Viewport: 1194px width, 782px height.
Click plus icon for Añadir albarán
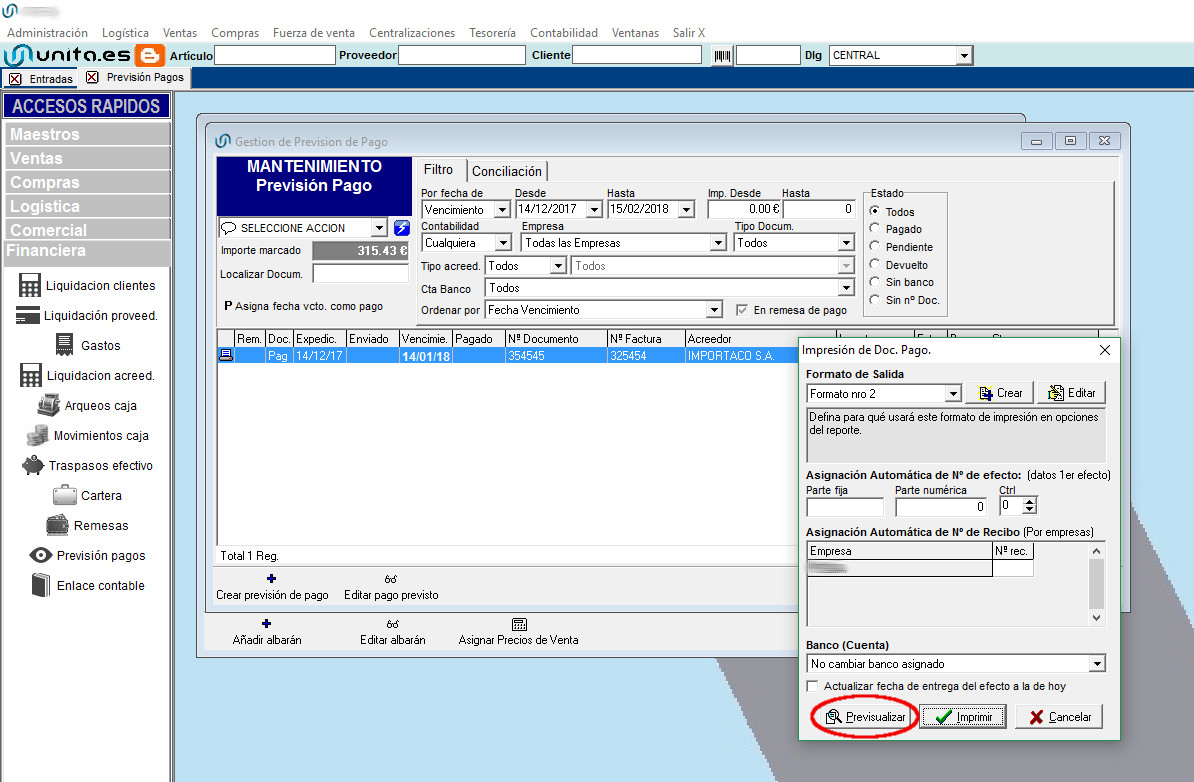266,624
